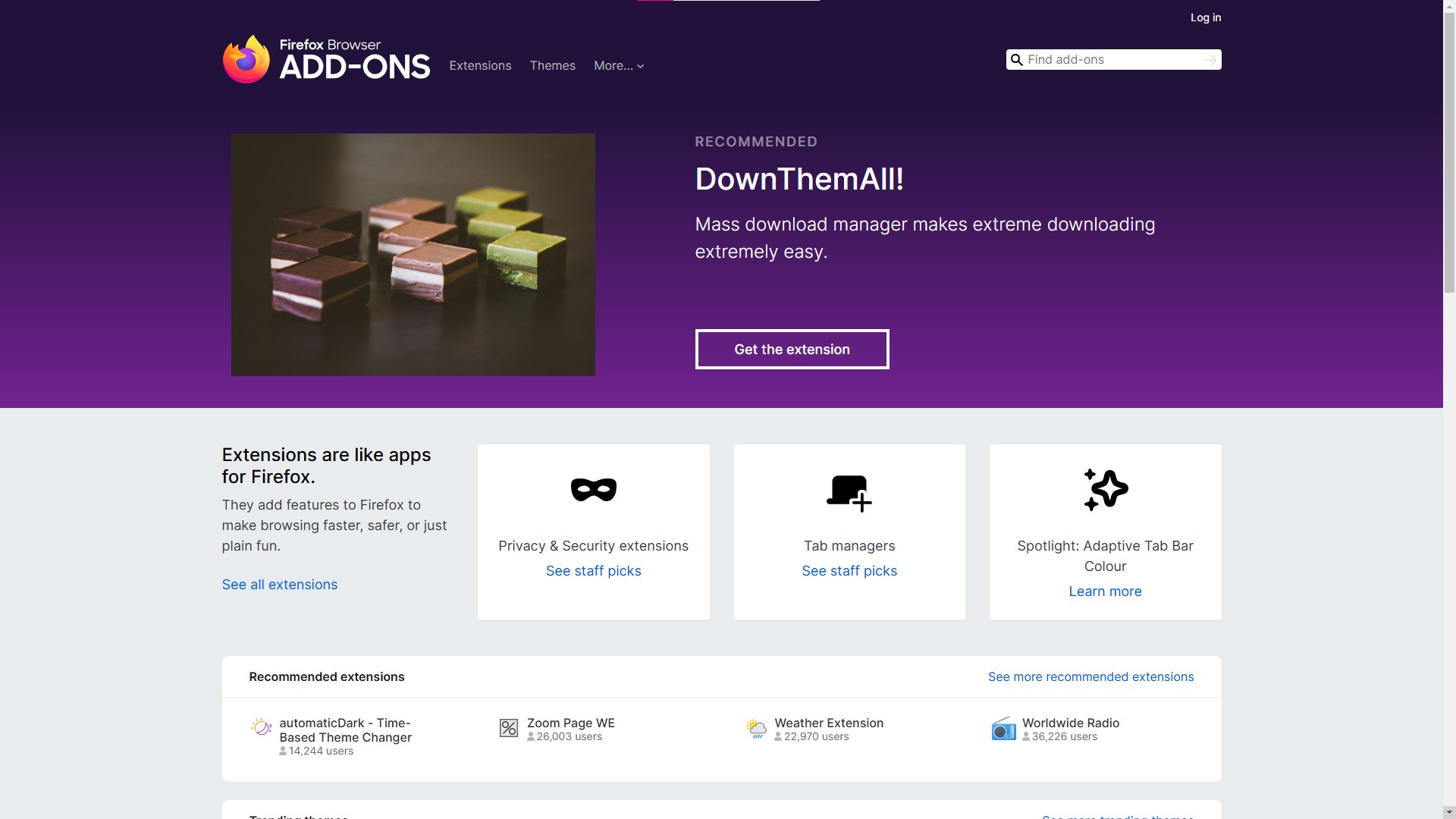The width and height of the screenshot is (1456, 819).
Task: Open the Themes nav item
Action: (x=552, y=66)
